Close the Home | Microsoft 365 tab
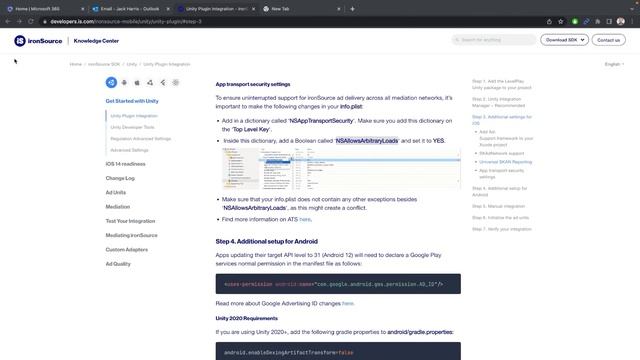Screen dimensions: 640x360 pyautogui.click(x=82, y=9)
